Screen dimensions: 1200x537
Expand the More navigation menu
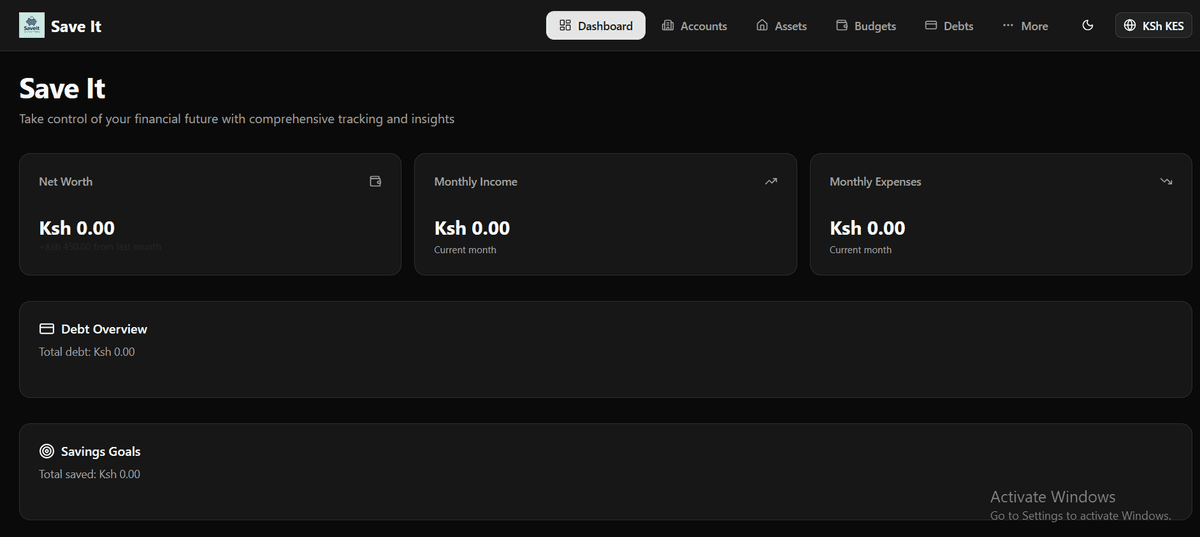pos(1025,26)
